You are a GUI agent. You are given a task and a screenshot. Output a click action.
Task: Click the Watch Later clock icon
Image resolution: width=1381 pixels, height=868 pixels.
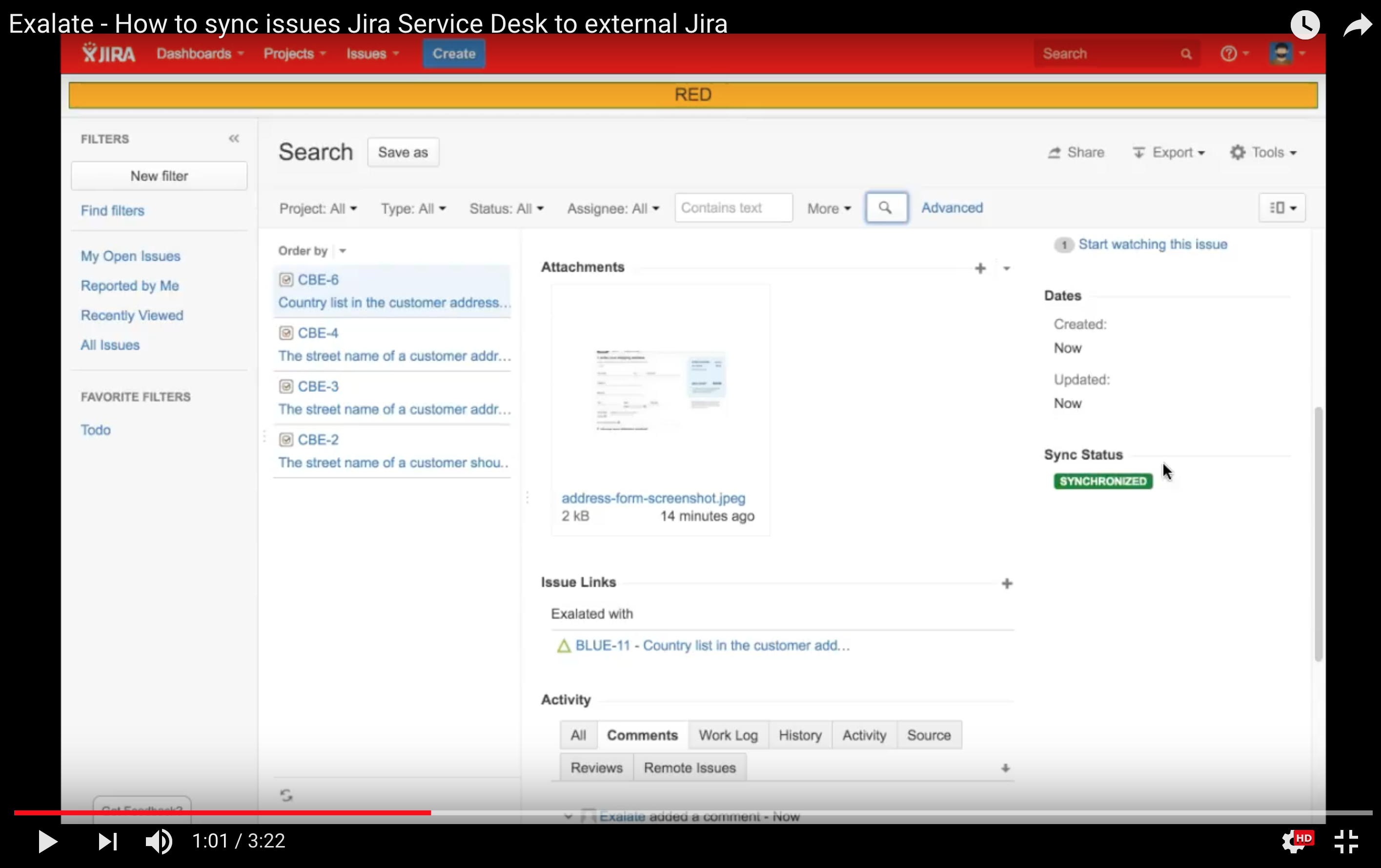coord(1305,25)
